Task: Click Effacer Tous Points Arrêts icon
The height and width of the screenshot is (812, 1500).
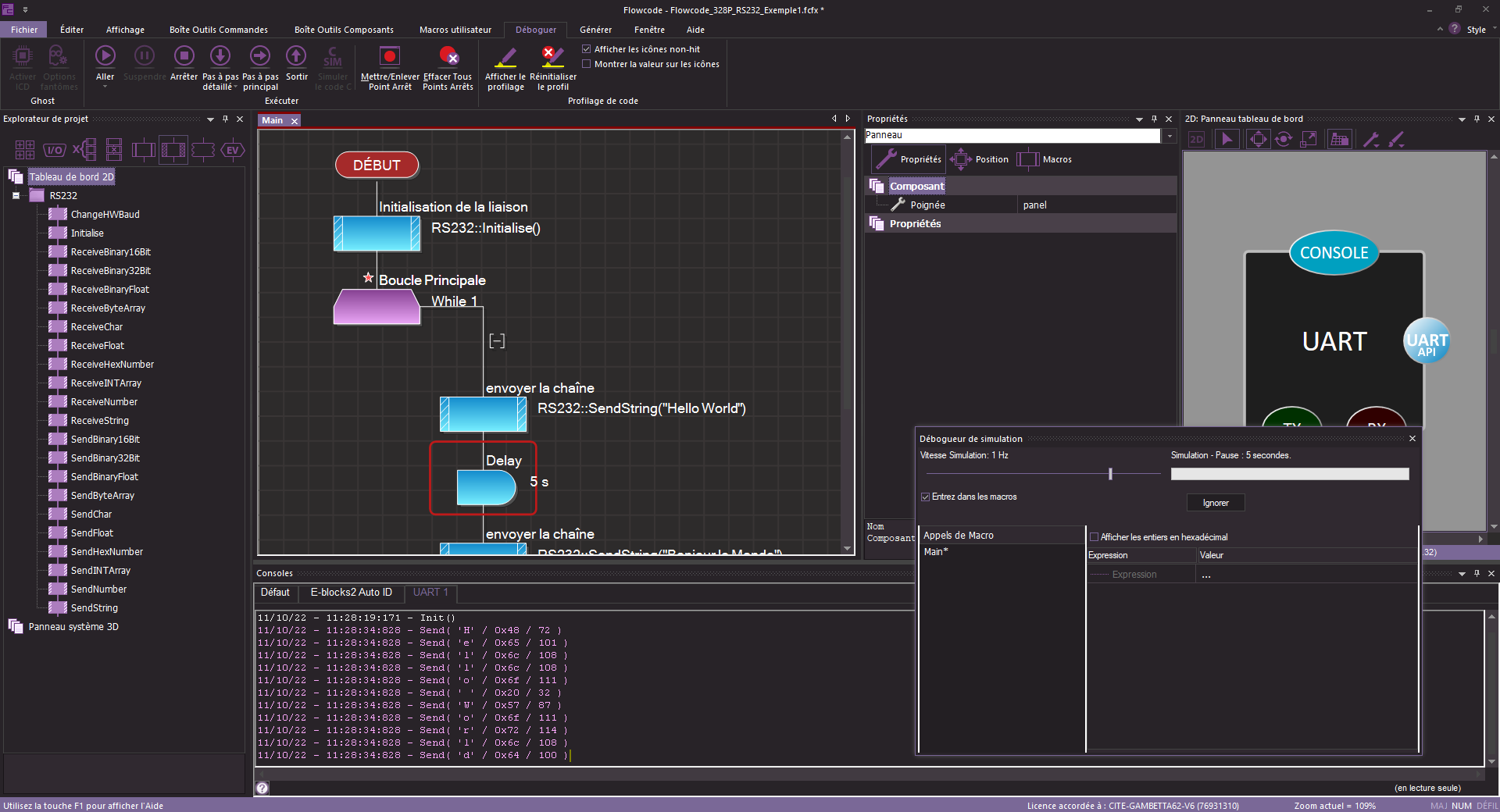Action: click(x=448, y=56)
